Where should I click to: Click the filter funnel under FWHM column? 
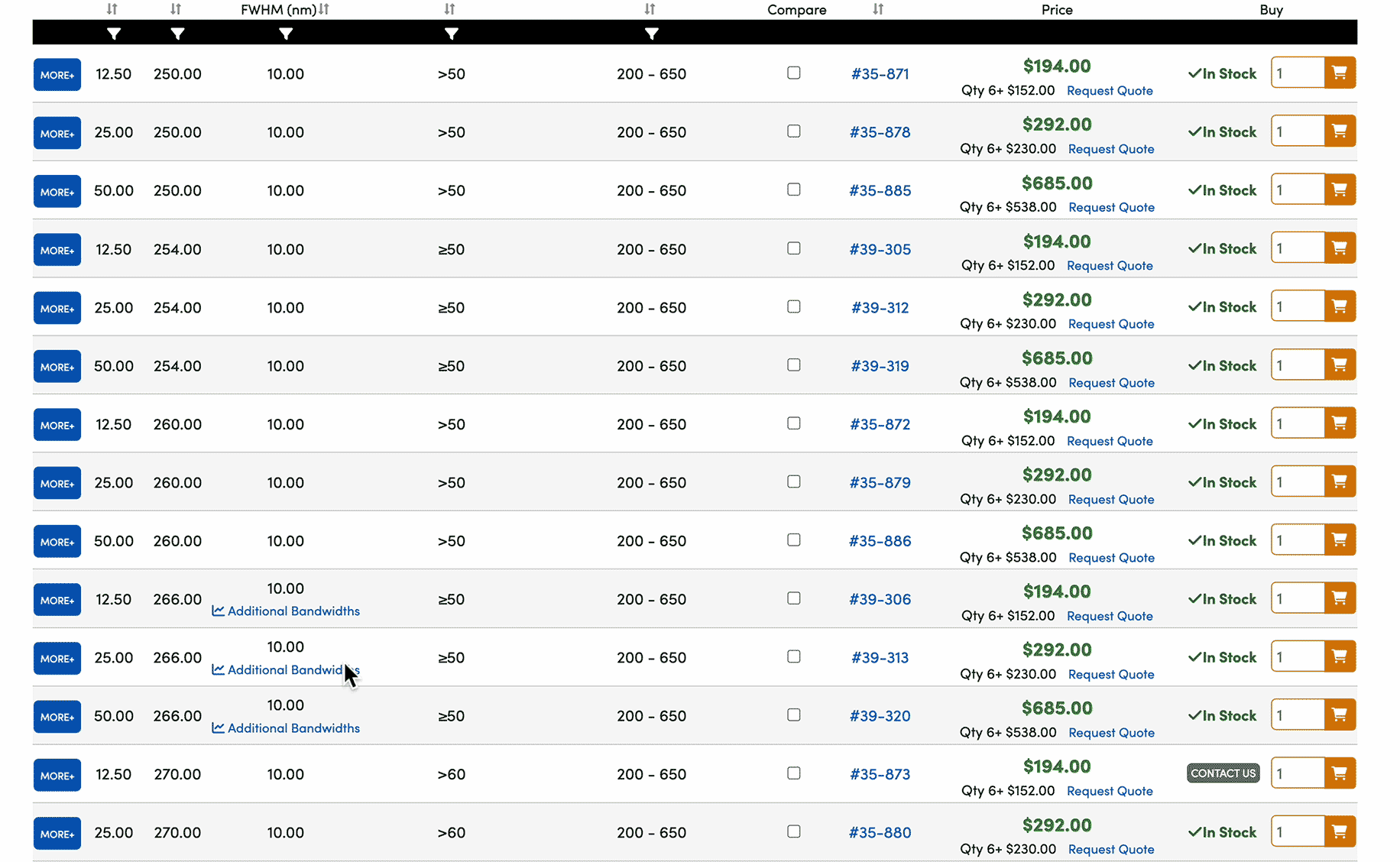286,34
